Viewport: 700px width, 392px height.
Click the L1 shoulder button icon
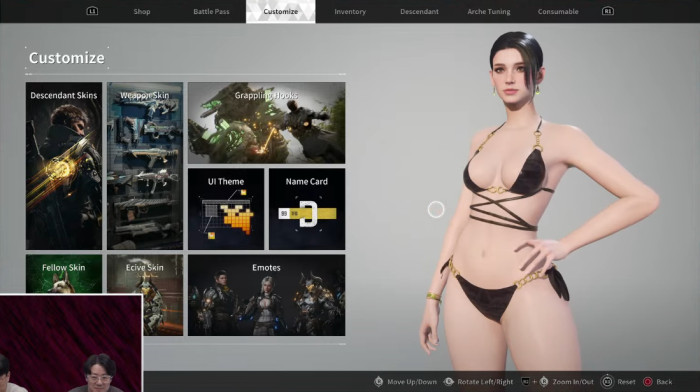click(92, 11)
